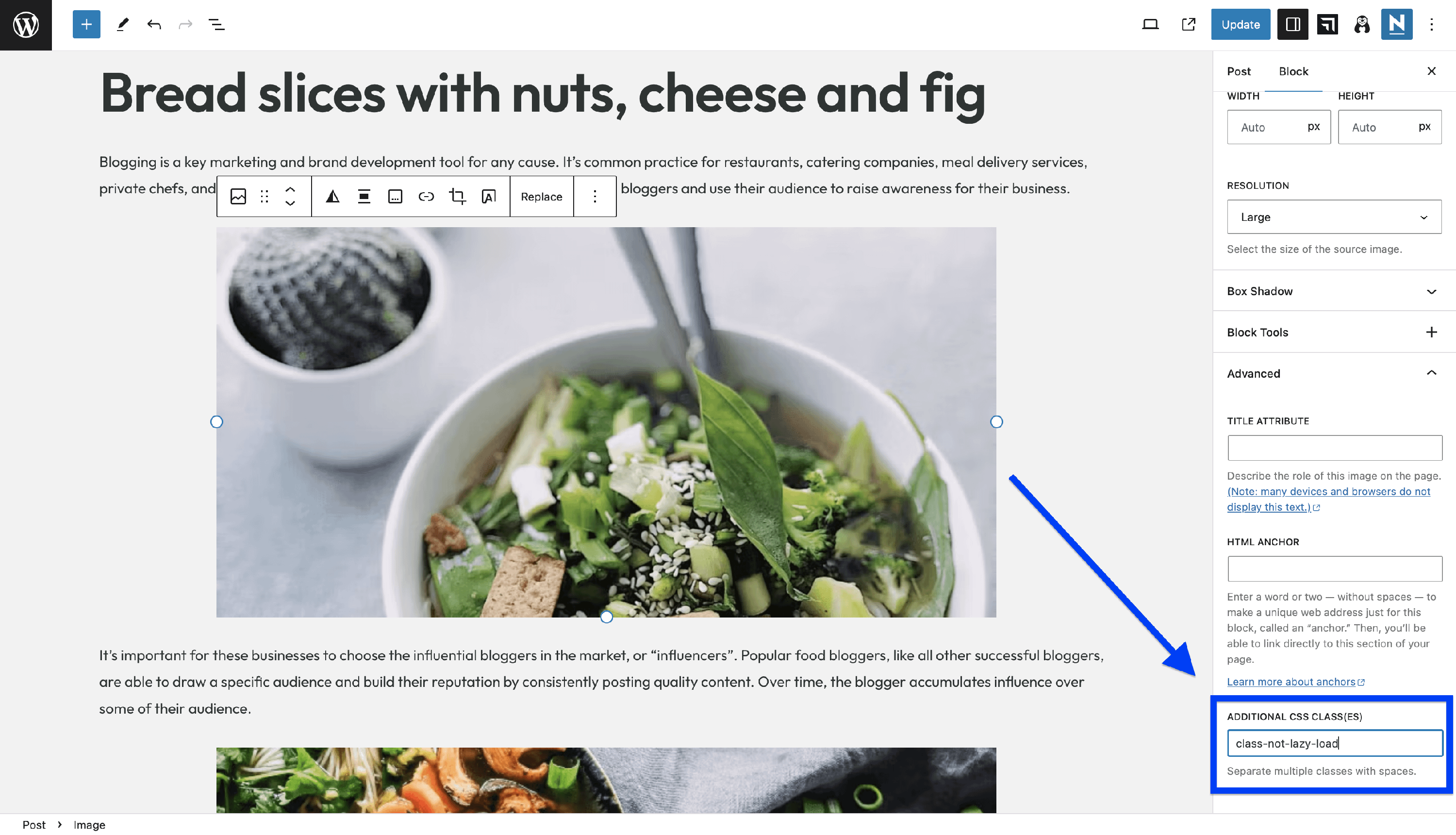Click the add text over image icon

488,197
